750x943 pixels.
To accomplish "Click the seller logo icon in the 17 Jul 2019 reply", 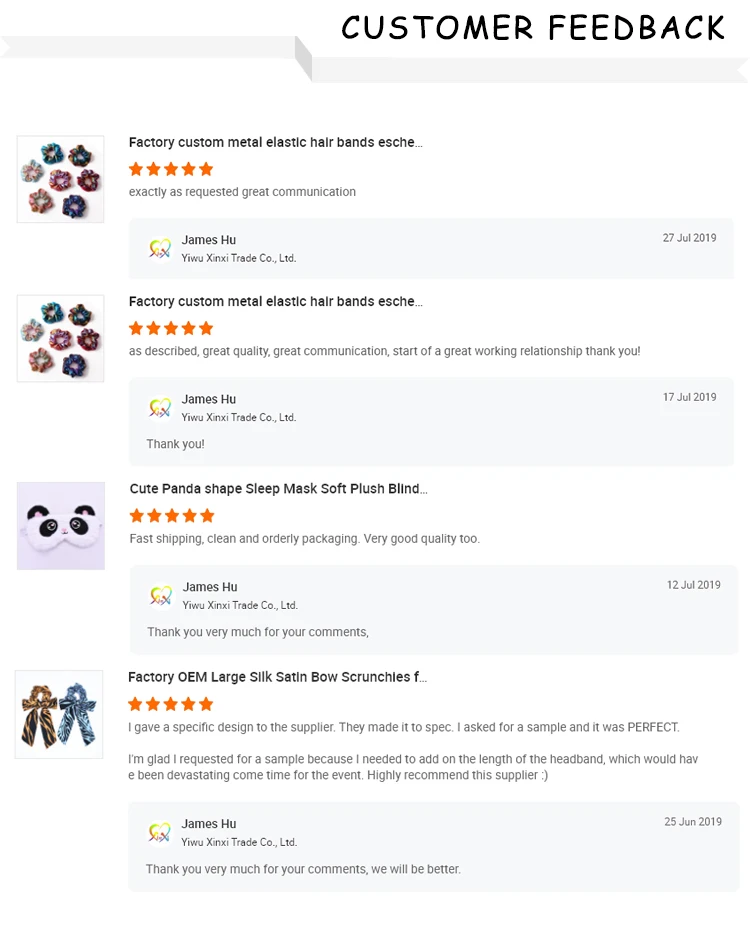I will 160,408.
